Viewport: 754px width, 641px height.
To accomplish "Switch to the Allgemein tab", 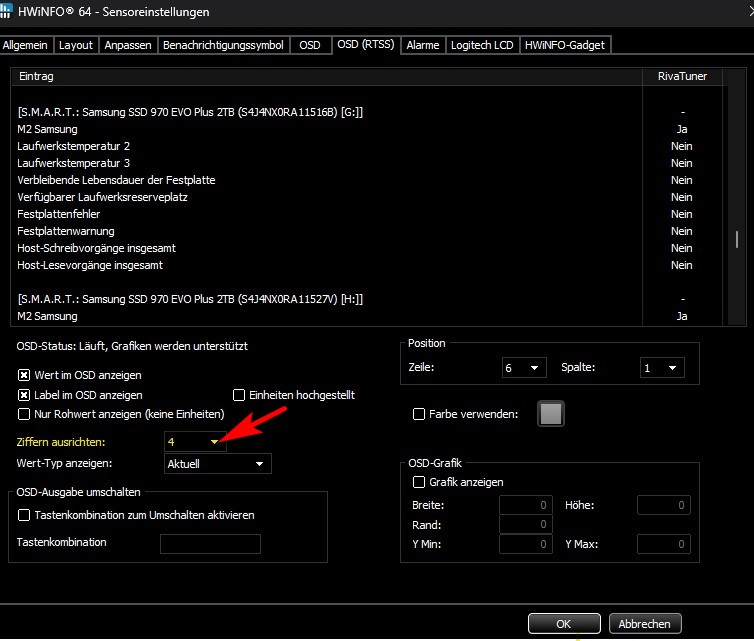I will pos(25,45).
